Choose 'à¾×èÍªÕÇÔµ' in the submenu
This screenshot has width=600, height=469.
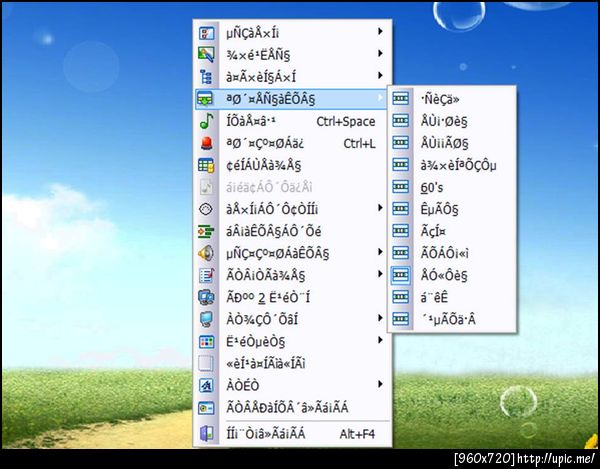pos(458,165)
